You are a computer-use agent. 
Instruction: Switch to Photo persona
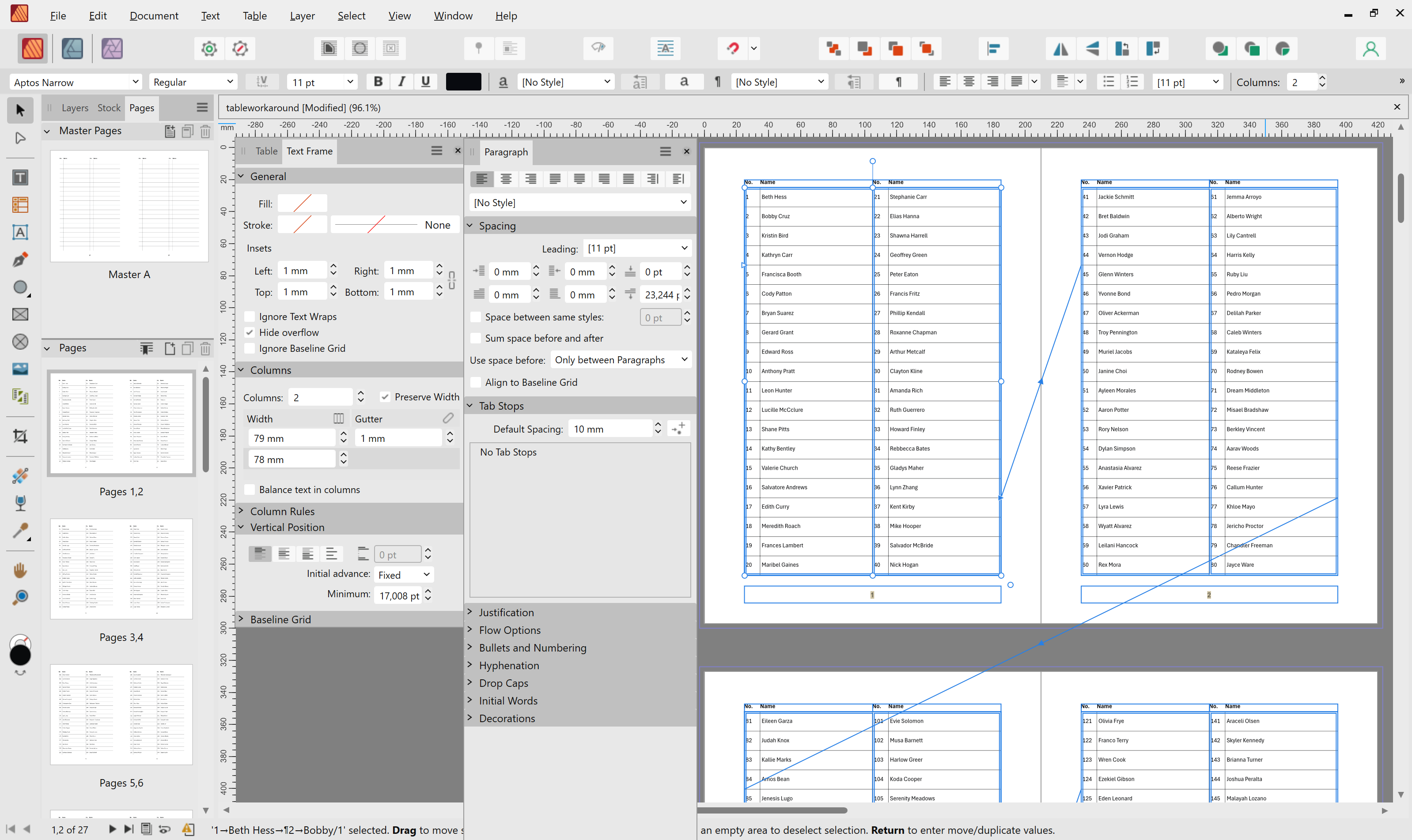[112, 49]
